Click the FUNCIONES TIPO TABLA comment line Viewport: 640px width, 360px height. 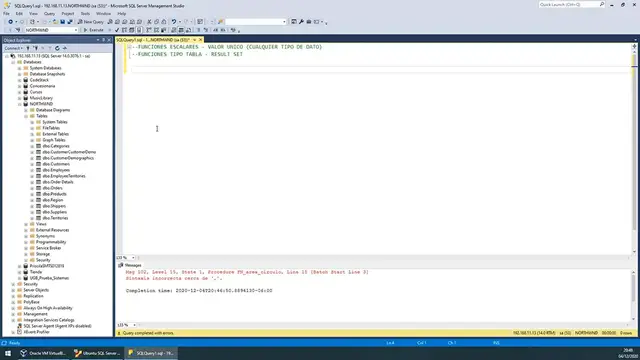[187, 54]
